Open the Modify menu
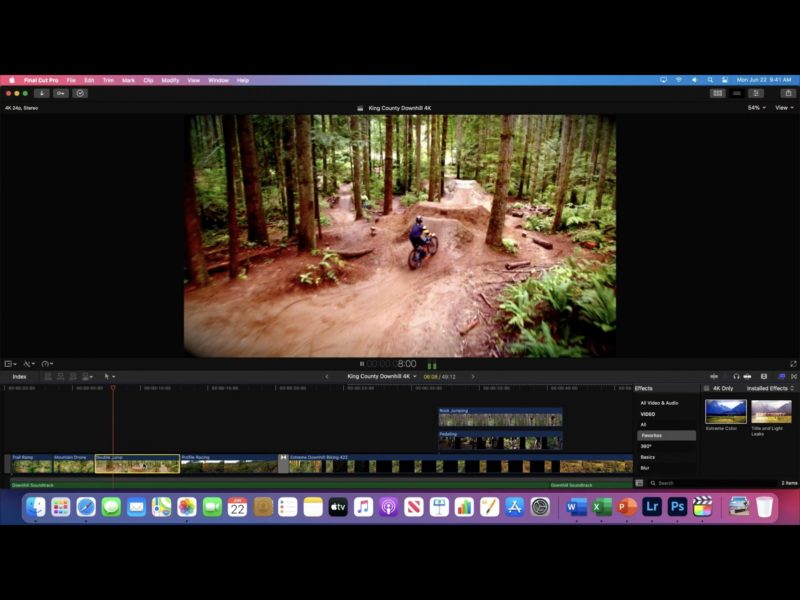This screenshot has width=800, height=600. (170, 80)
